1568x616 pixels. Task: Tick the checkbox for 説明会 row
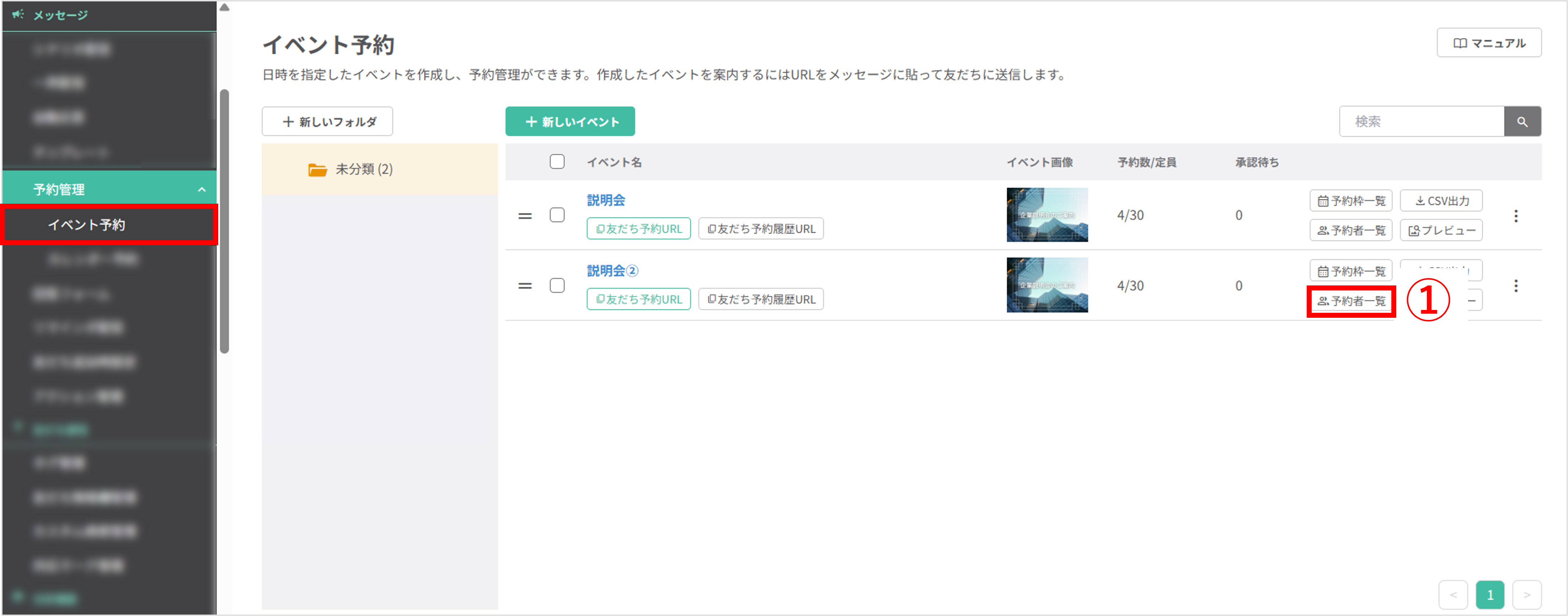click(557, 215)
